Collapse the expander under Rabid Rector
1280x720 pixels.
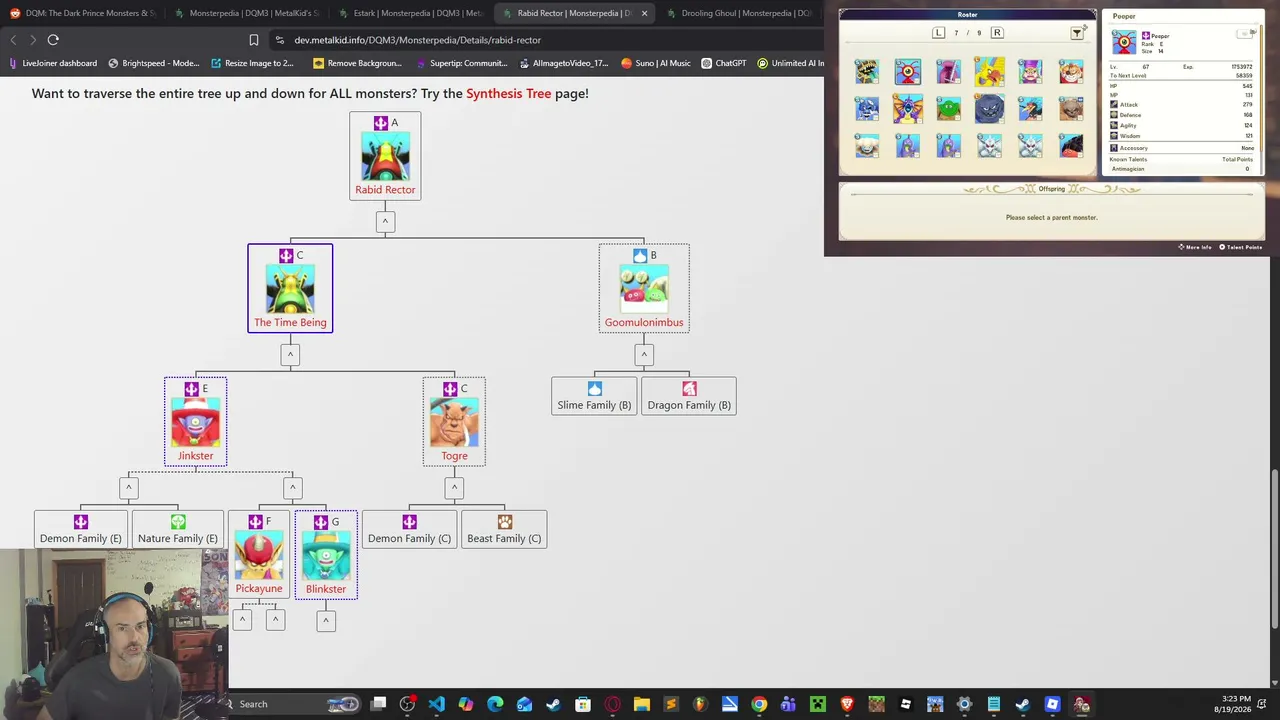(385, 221)
